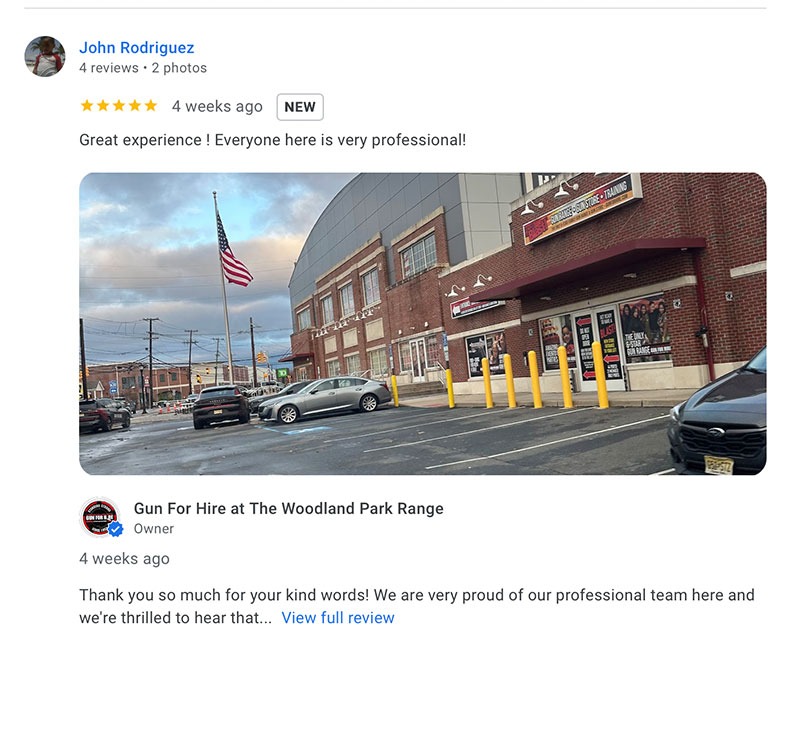800x734 pixels.
Task: Click the NEW badge beside the rating
Action: click(x=300, y=107)
